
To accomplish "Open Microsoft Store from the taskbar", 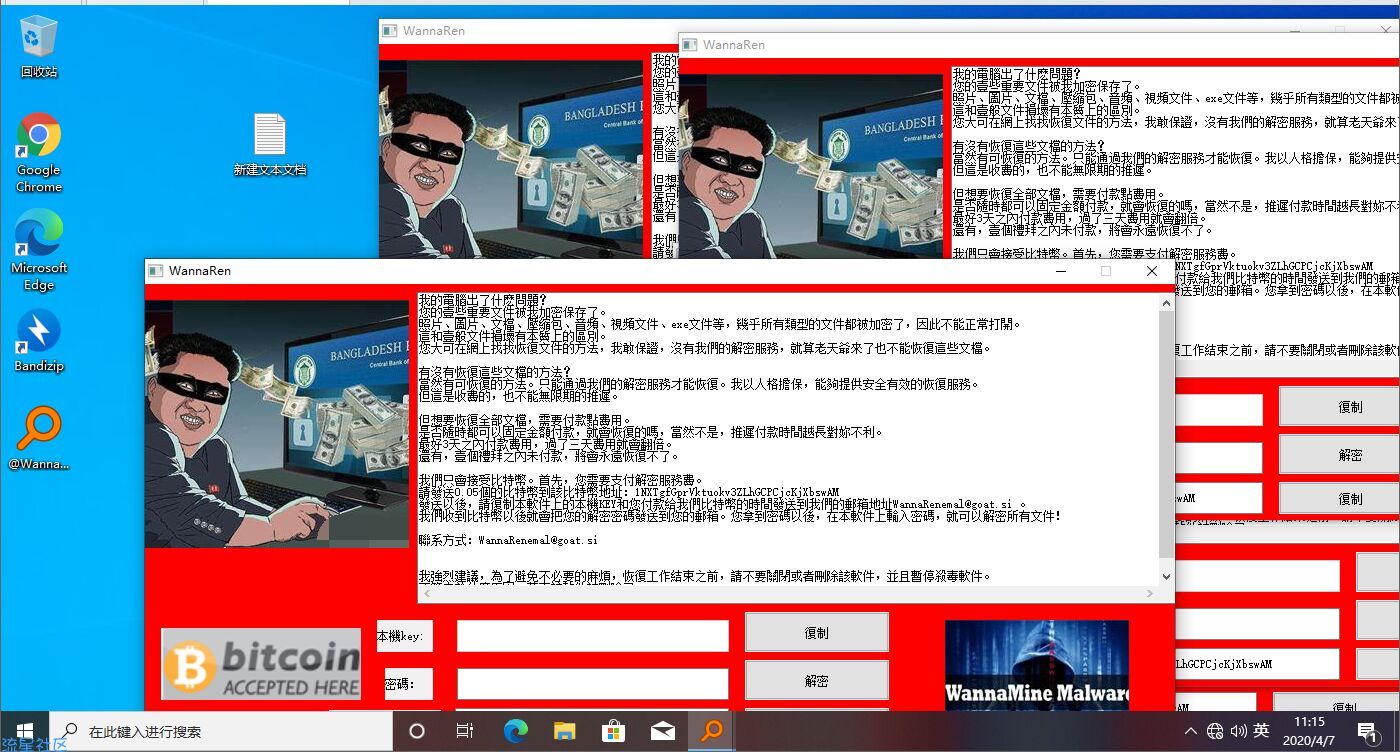I will tap(613, 731).
